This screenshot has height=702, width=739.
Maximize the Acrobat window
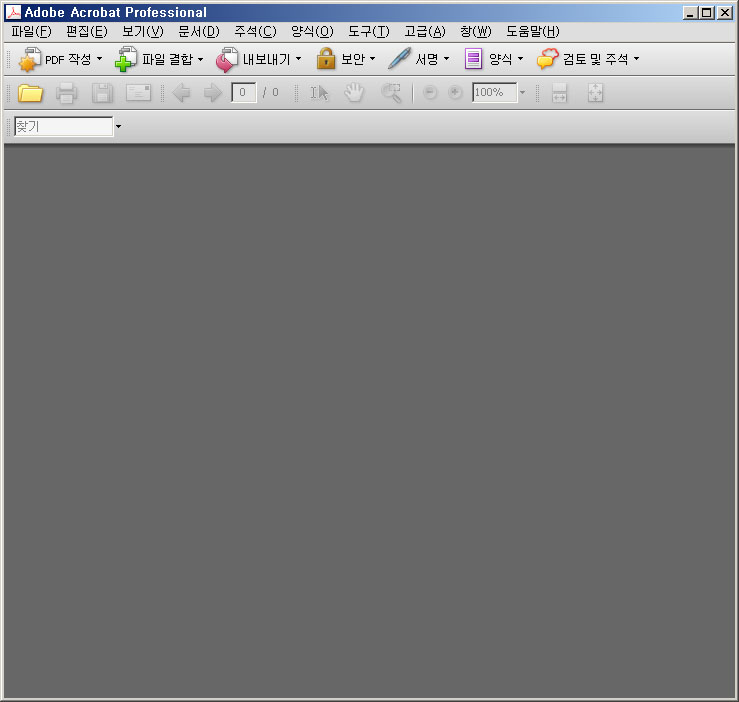(706, 13)
